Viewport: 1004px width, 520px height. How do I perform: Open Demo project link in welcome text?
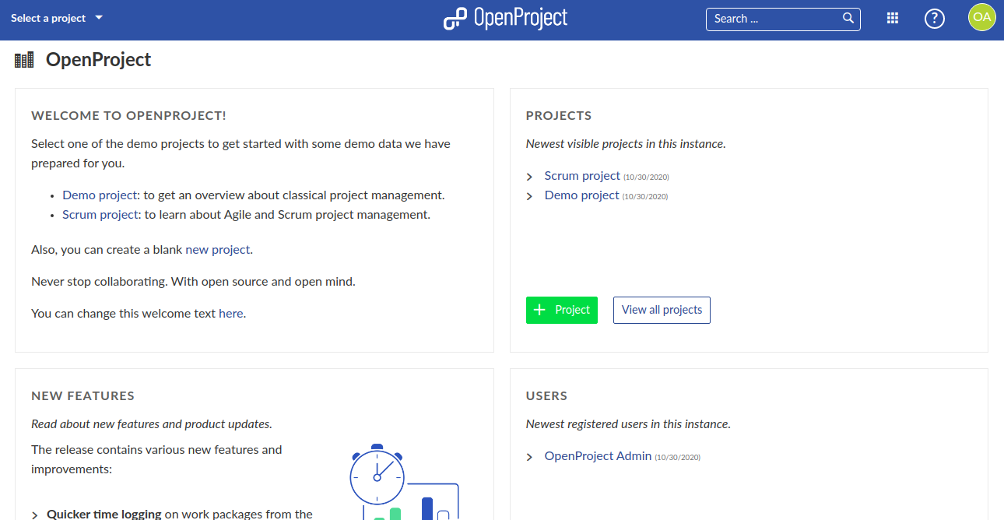coord(99,195)
